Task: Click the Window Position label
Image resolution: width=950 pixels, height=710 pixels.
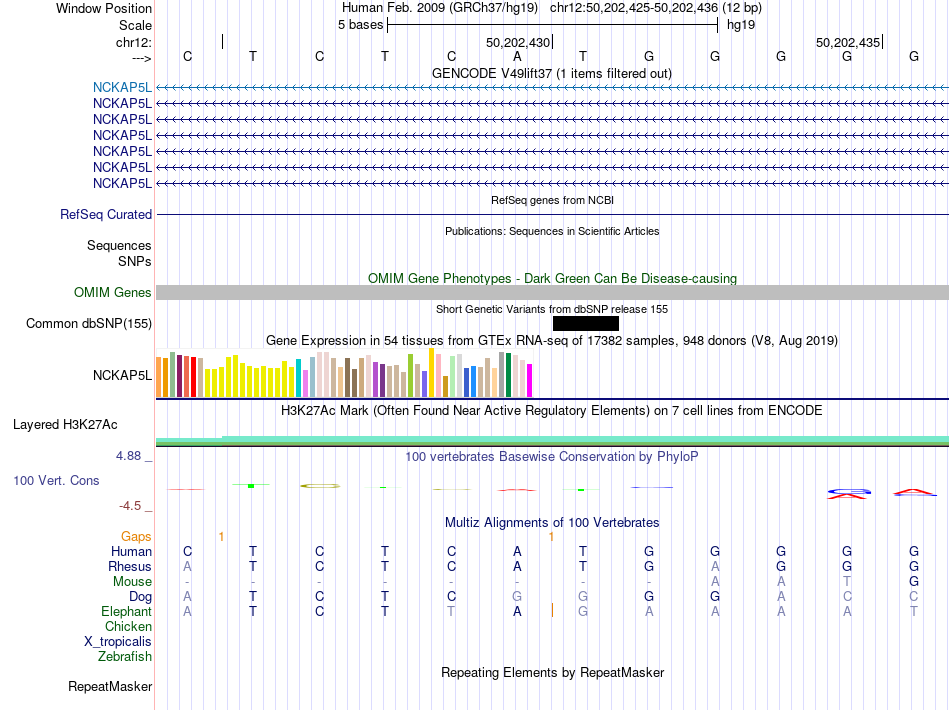Action: [x=104, y=8]
